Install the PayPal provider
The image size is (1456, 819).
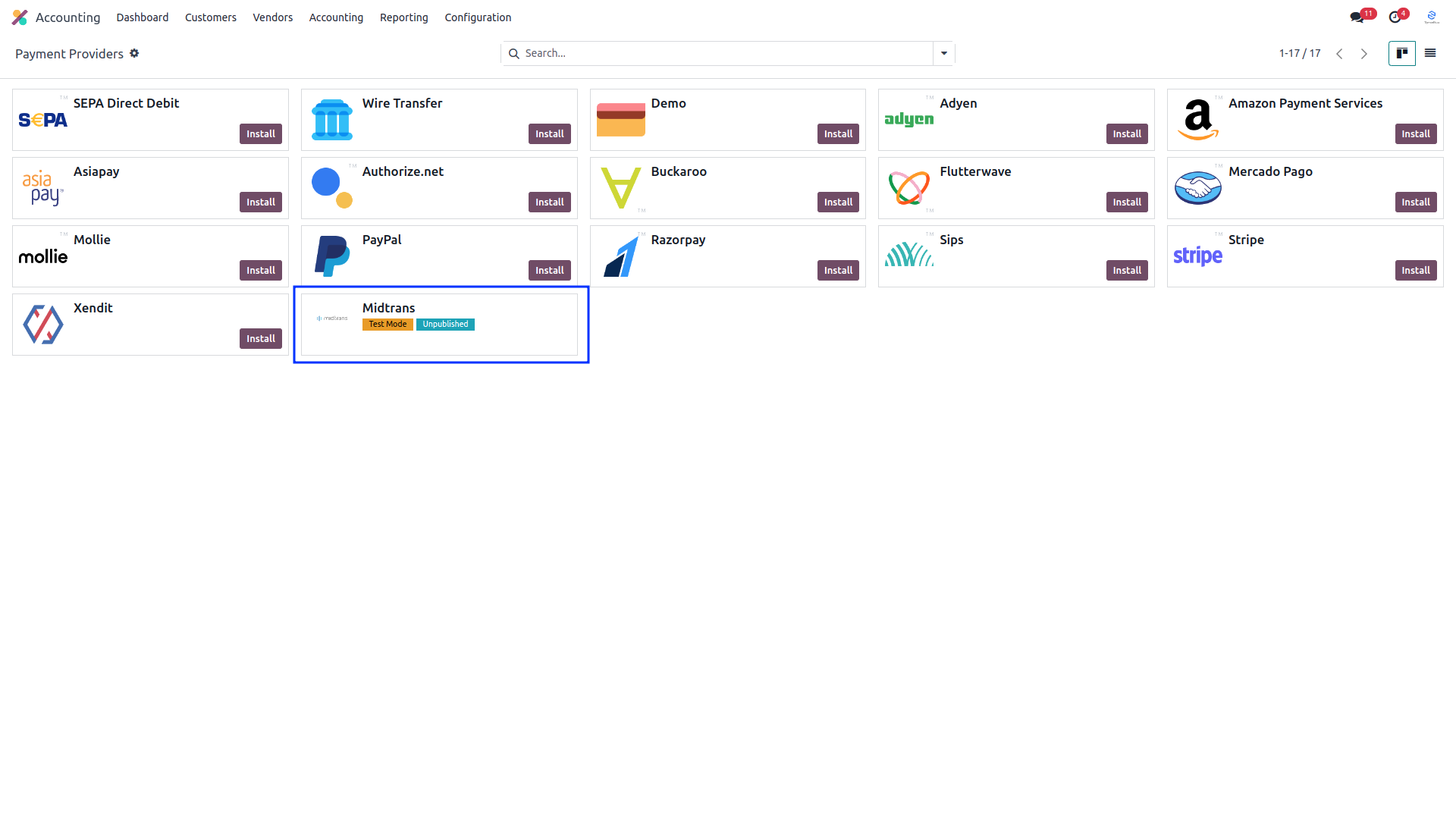coord(550,270)
